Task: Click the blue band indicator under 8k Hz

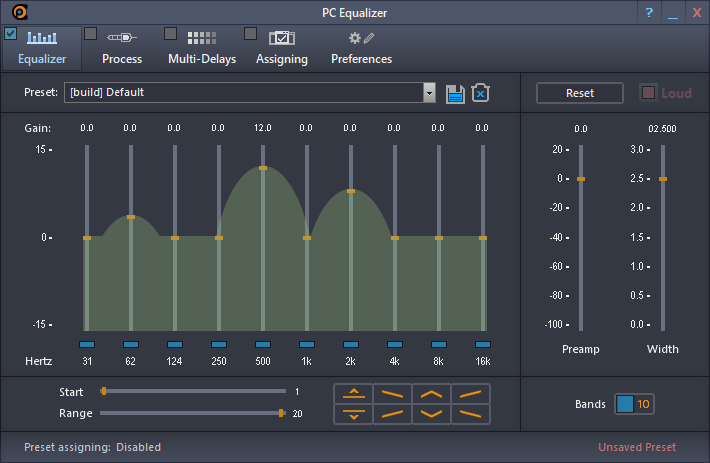Action: 439,344
